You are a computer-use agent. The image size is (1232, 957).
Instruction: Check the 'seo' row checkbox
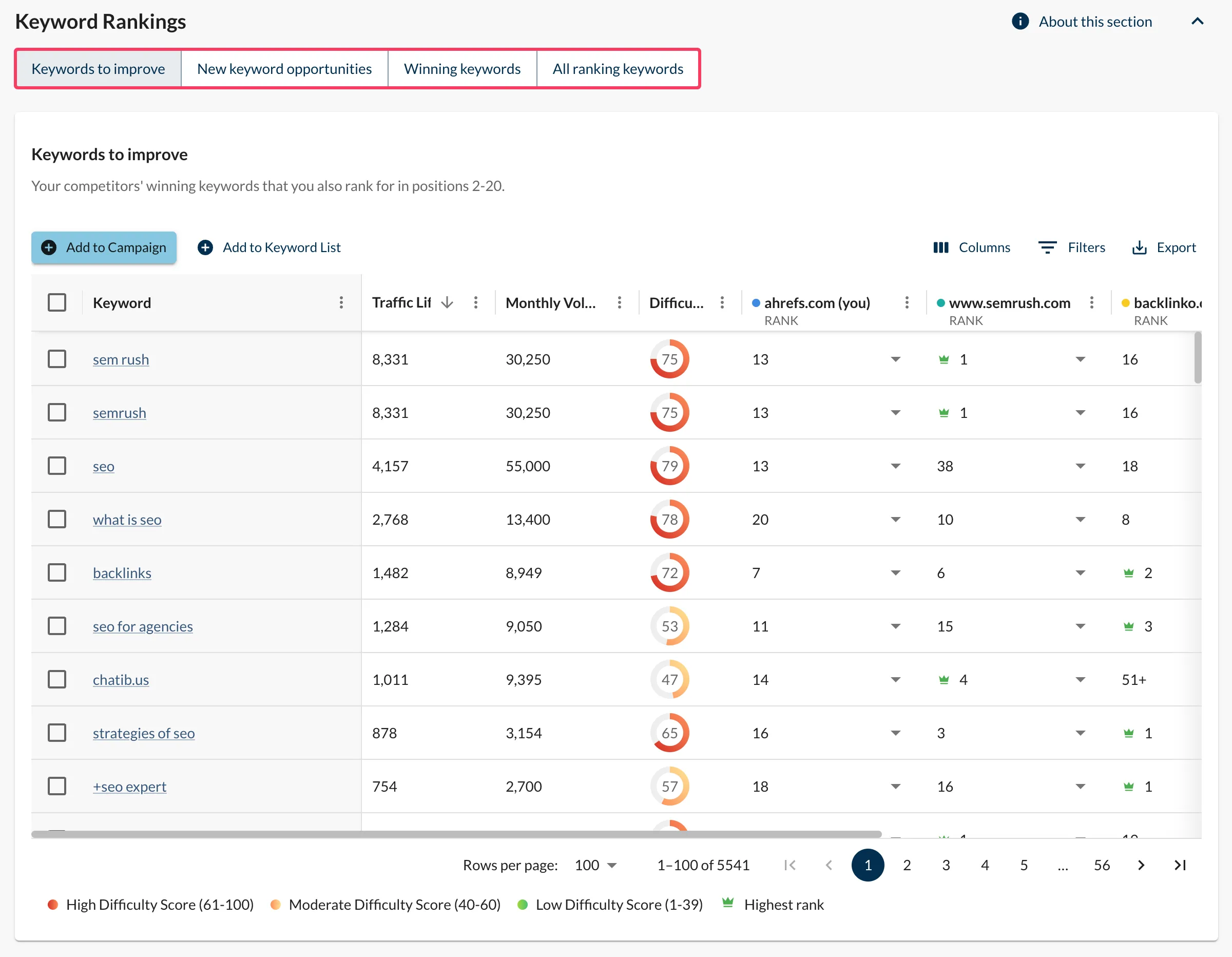pos(57,466)
